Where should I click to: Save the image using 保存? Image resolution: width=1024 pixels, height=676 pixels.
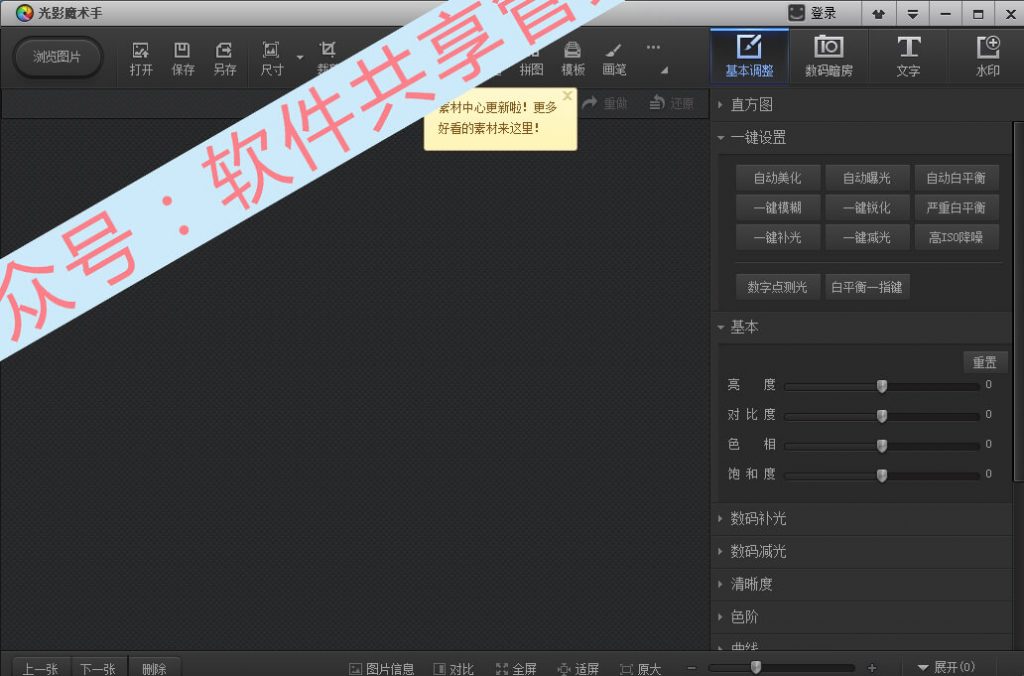click(x=182, y=58)
